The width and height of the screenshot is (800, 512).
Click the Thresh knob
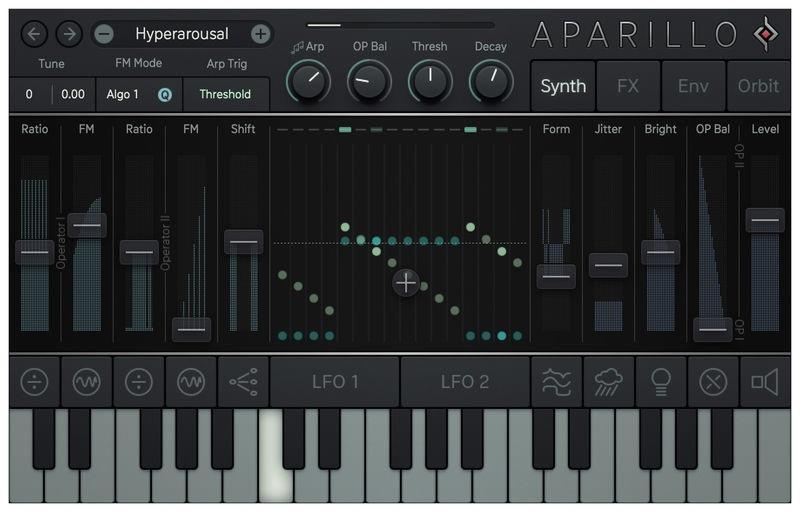pyautogui.click(x=430, y=82)
